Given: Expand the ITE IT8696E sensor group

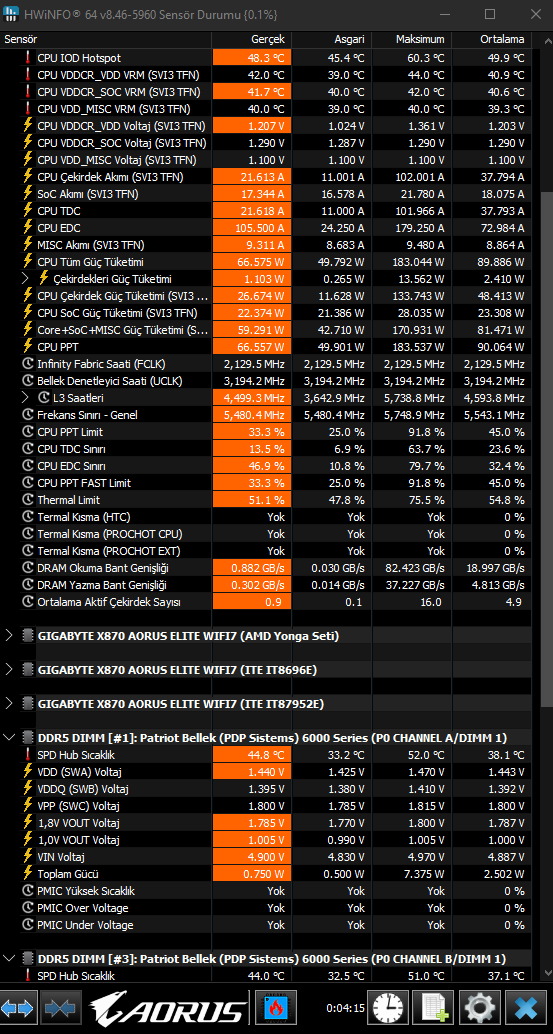Looking at the screenshot, I should point(9,670).
